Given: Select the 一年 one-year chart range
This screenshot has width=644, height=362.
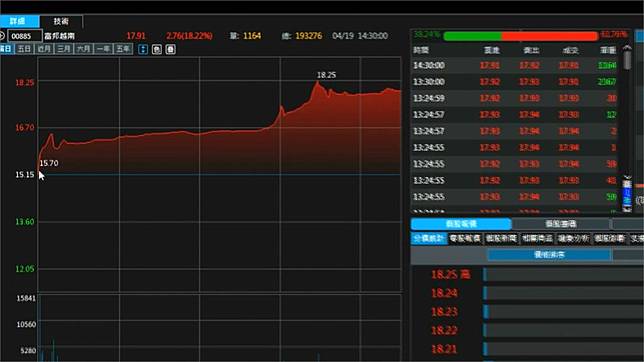Looking at the screenshot, I should tap(103, 49).
